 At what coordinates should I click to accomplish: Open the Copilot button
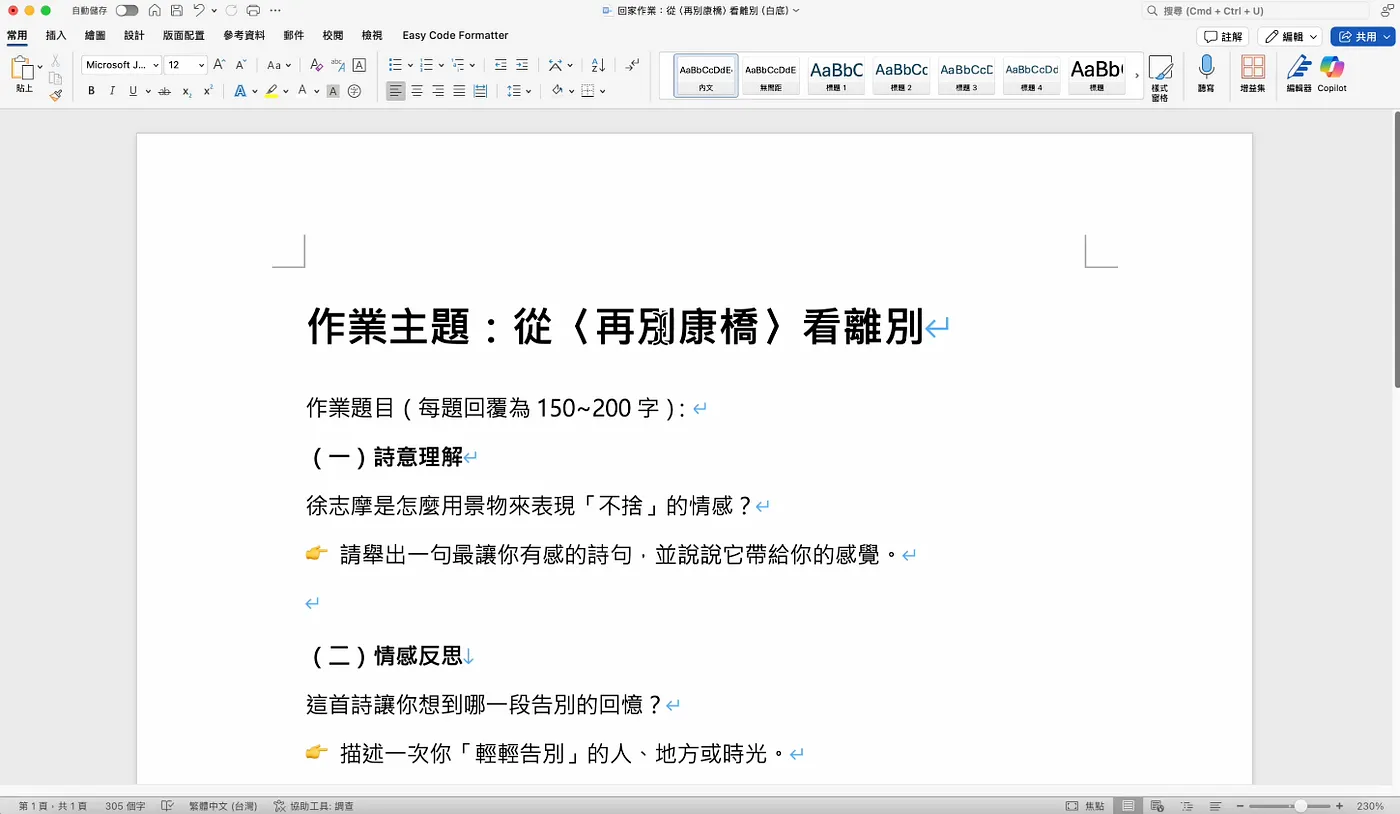[x=1332, y=74]
